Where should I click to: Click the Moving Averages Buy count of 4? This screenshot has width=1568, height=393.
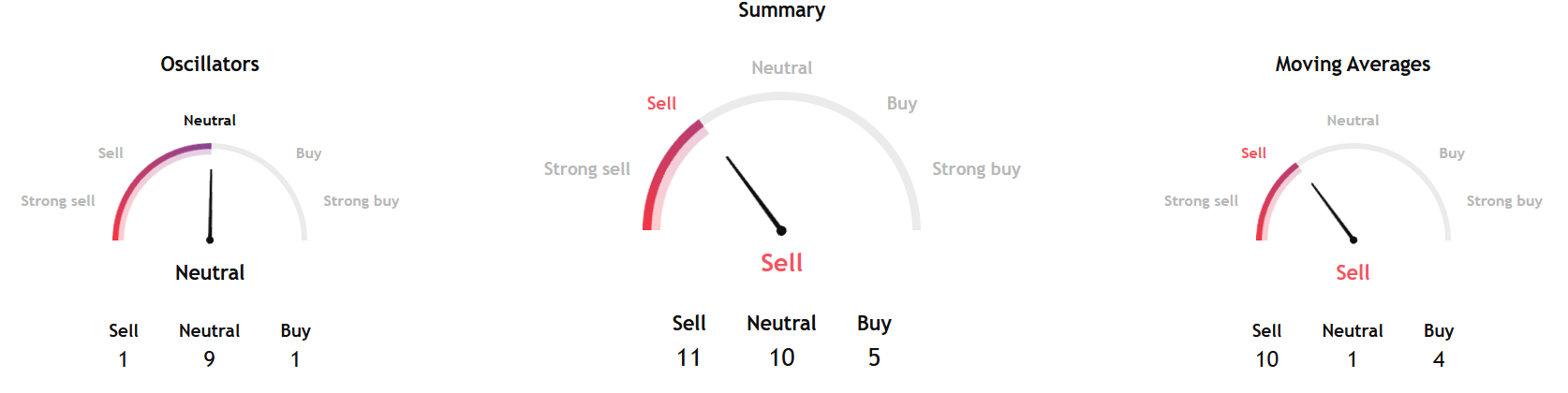[x=1439, y=359]
